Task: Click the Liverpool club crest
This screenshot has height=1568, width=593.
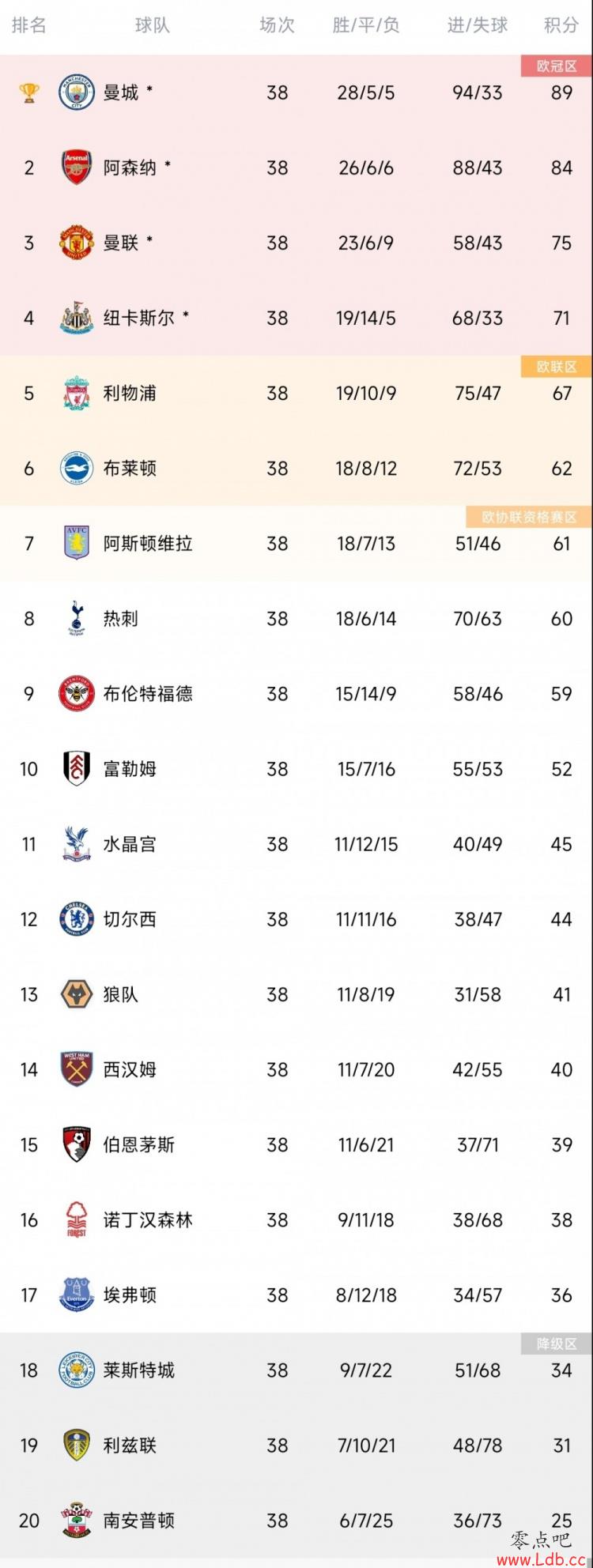Action: click(x=77, y=393)
